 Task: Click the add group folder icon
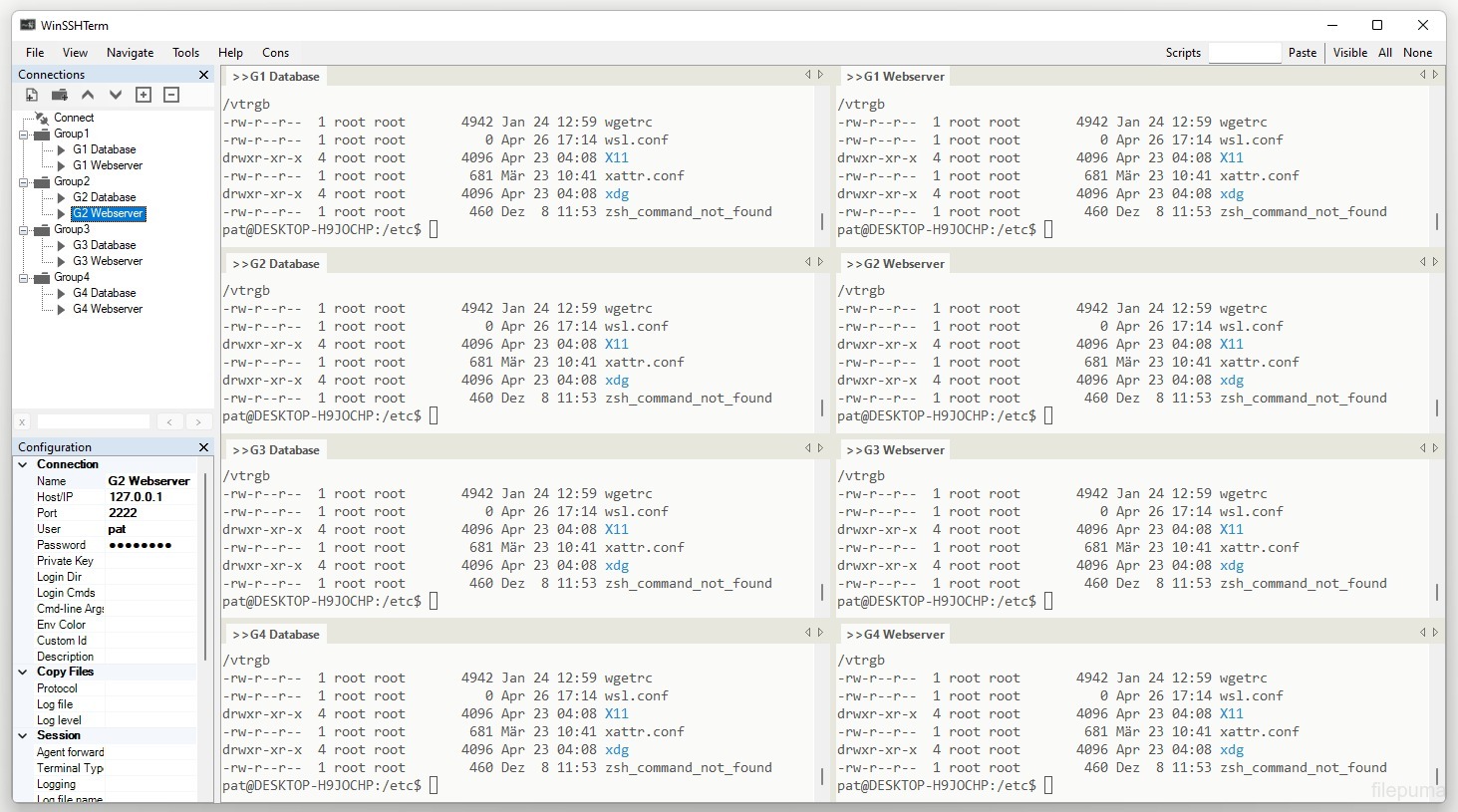[60, 95]
